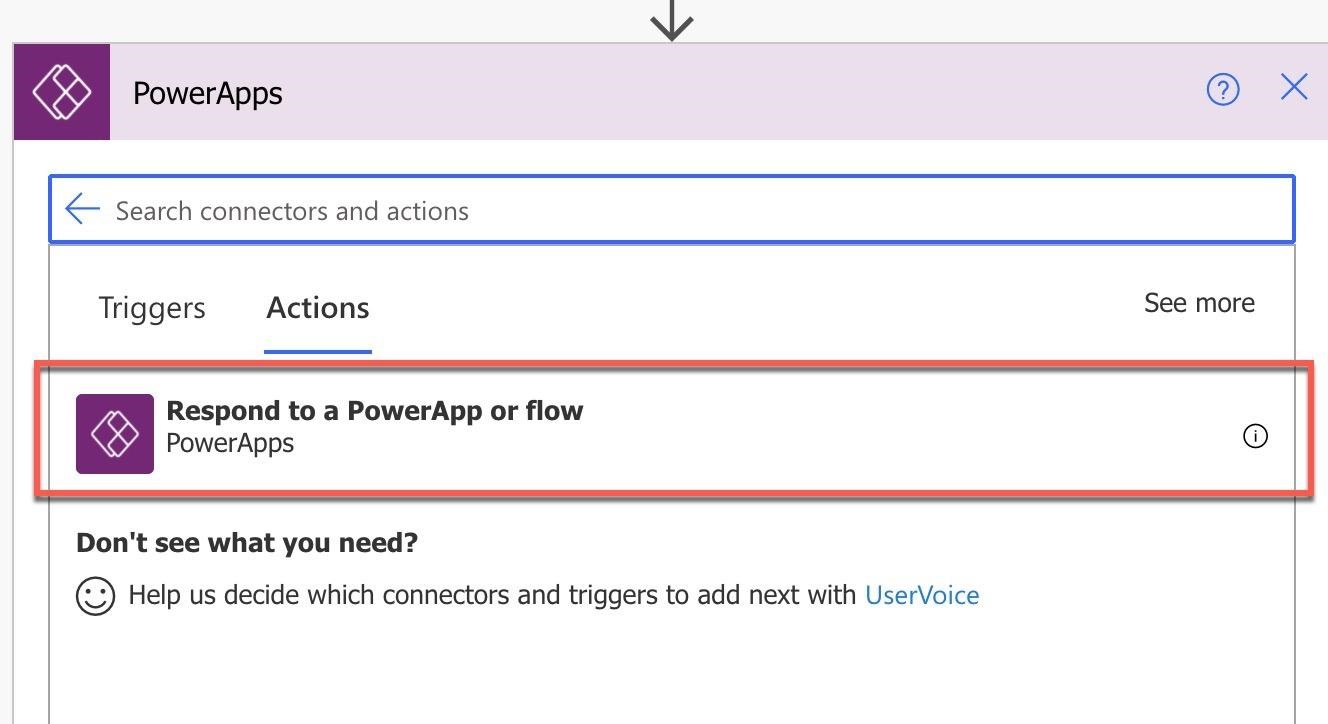This screenshot has width=1328, height=724.
Task: Click the PowerApps icon beside Respond action
Action: pos(115,434)
